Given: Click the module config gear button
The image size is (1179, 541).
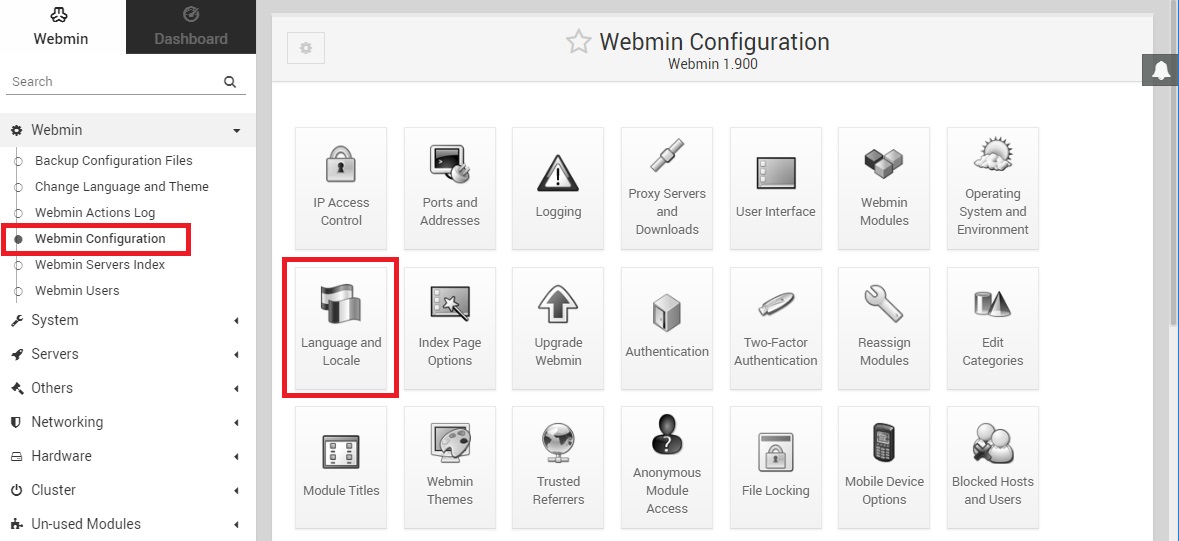Looking at the screenshot, I should point(306,48).
